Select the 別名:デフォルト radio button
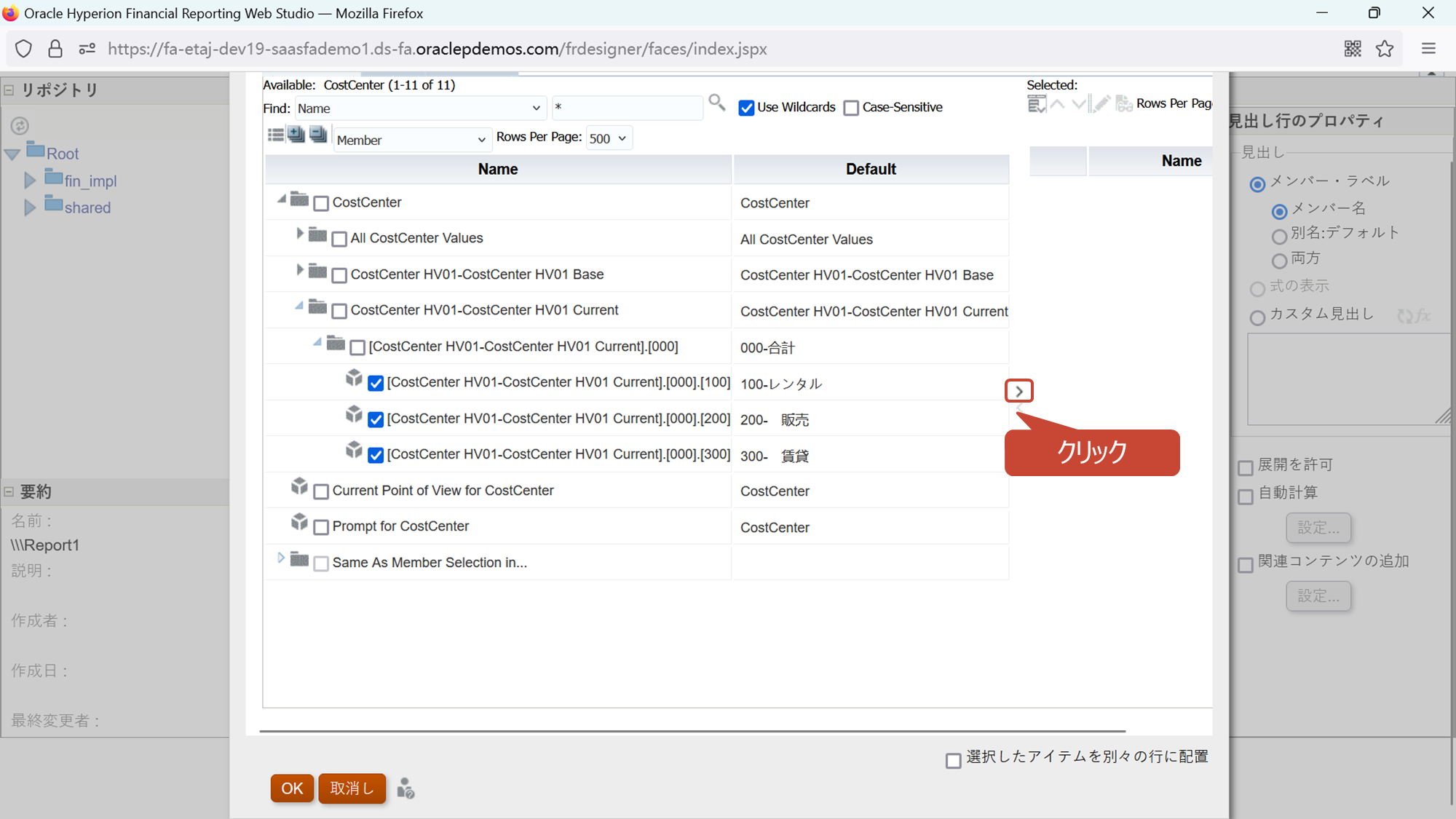 pos(1278,237)
